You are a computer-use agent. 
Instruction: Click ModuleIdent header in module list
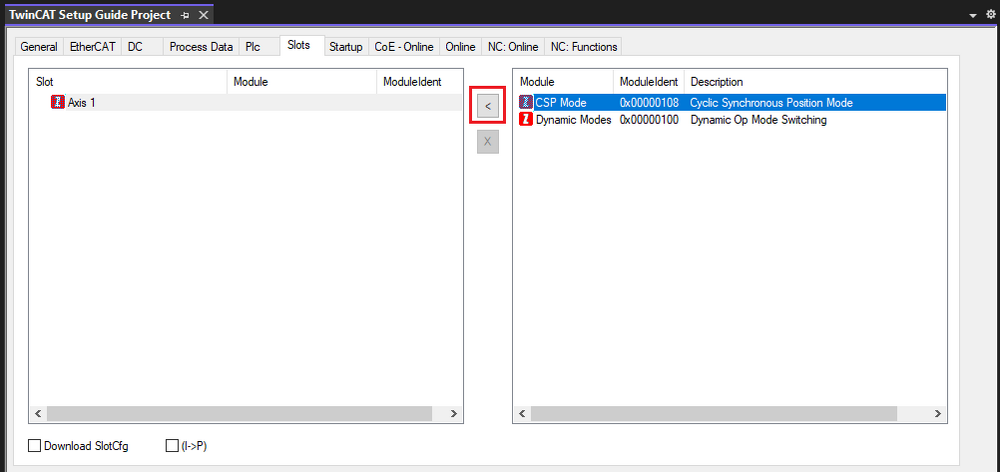[x=649, y=82]
